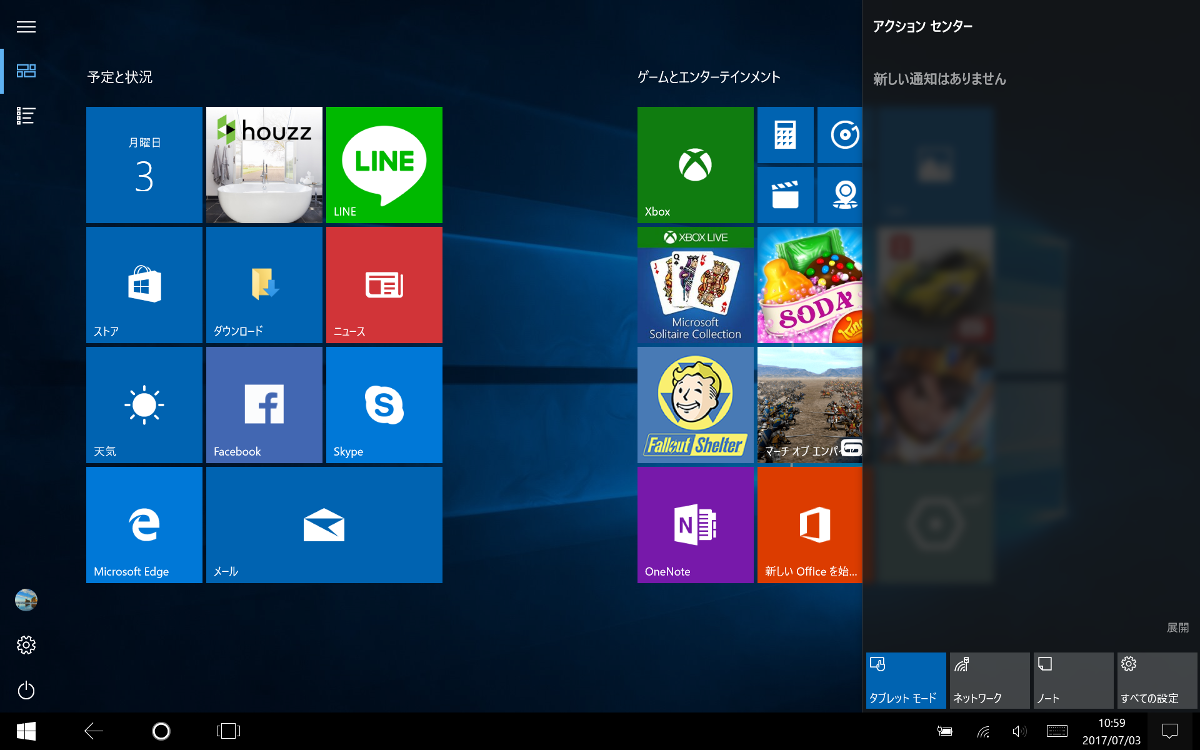Open the Monday 3 calendar tile
The image size is (1200, 750).
point(144,165)
